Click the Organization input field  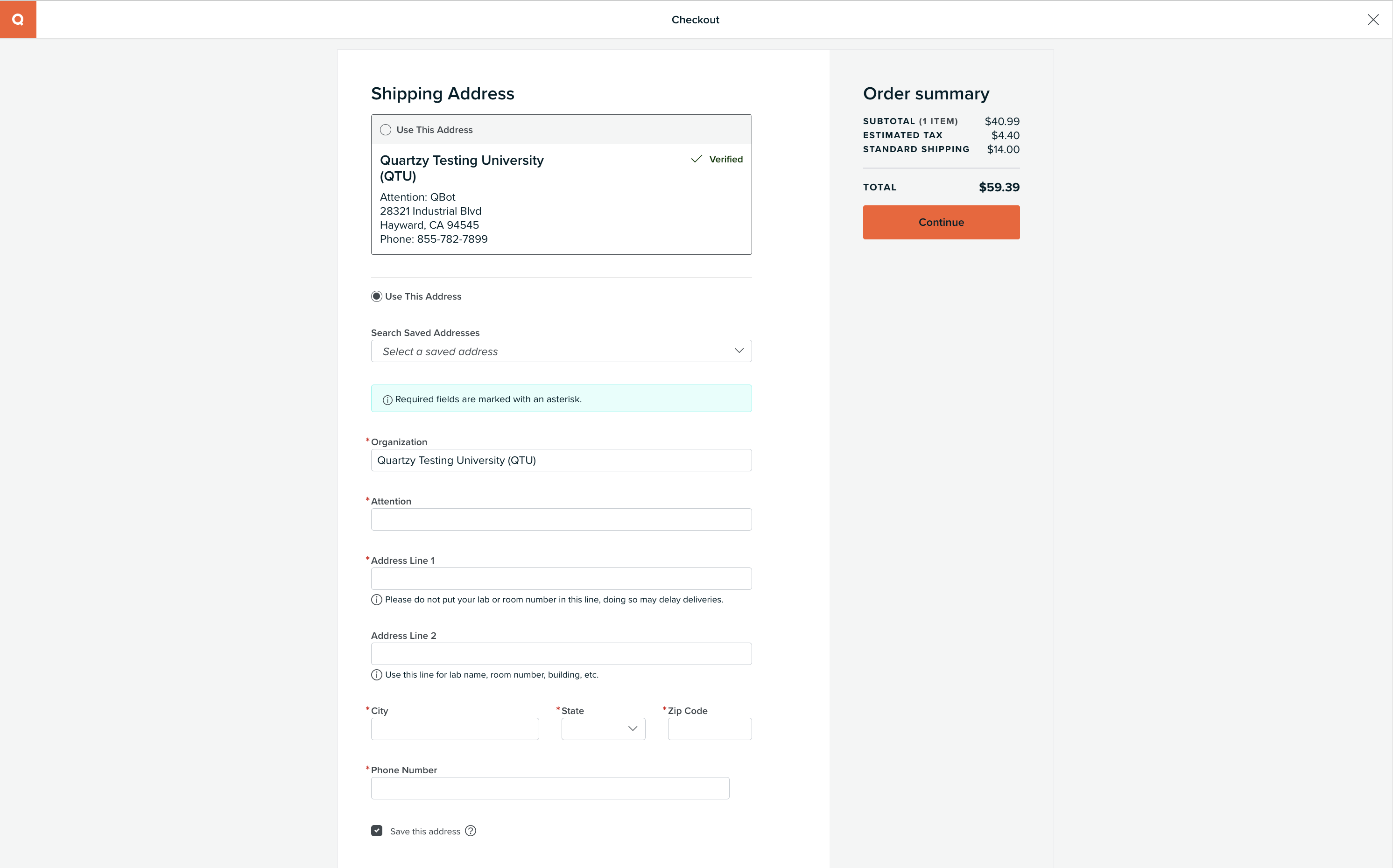561,460
